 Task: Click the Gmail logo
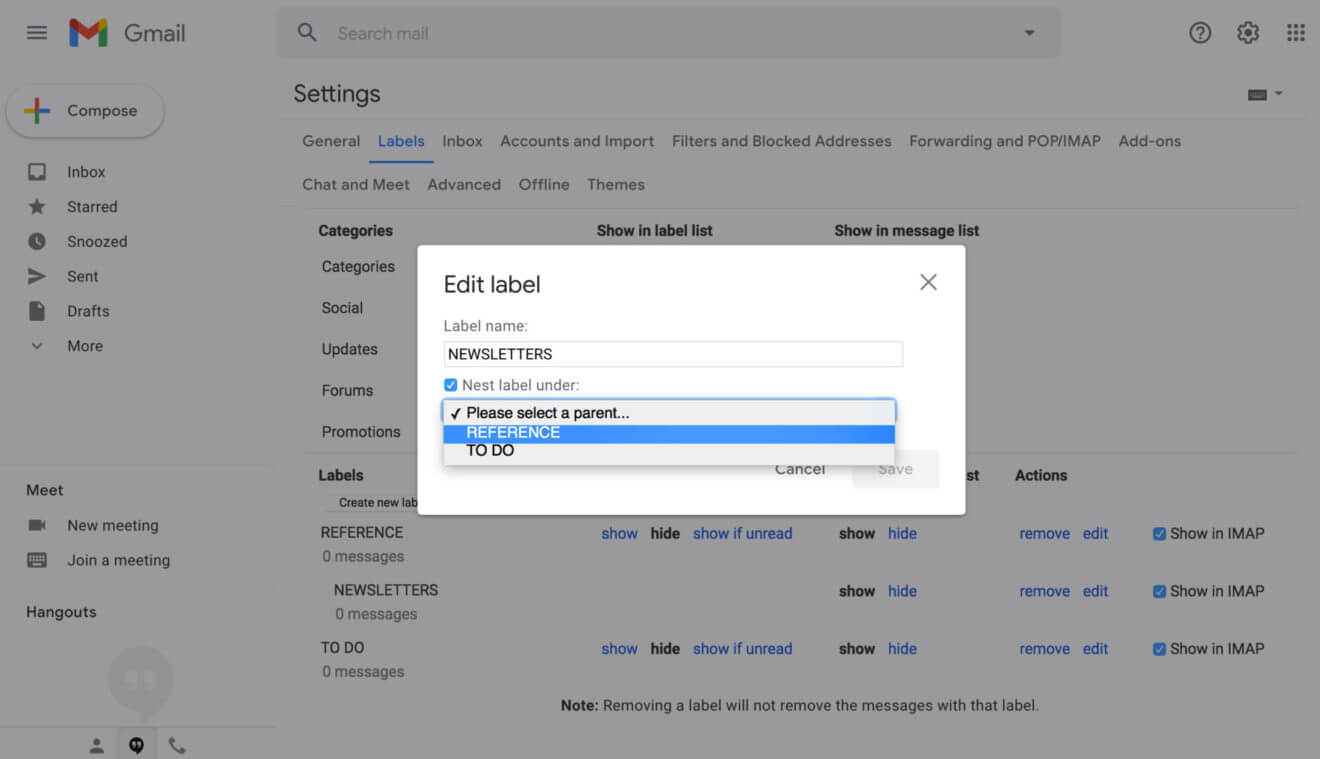click(127, 32)
